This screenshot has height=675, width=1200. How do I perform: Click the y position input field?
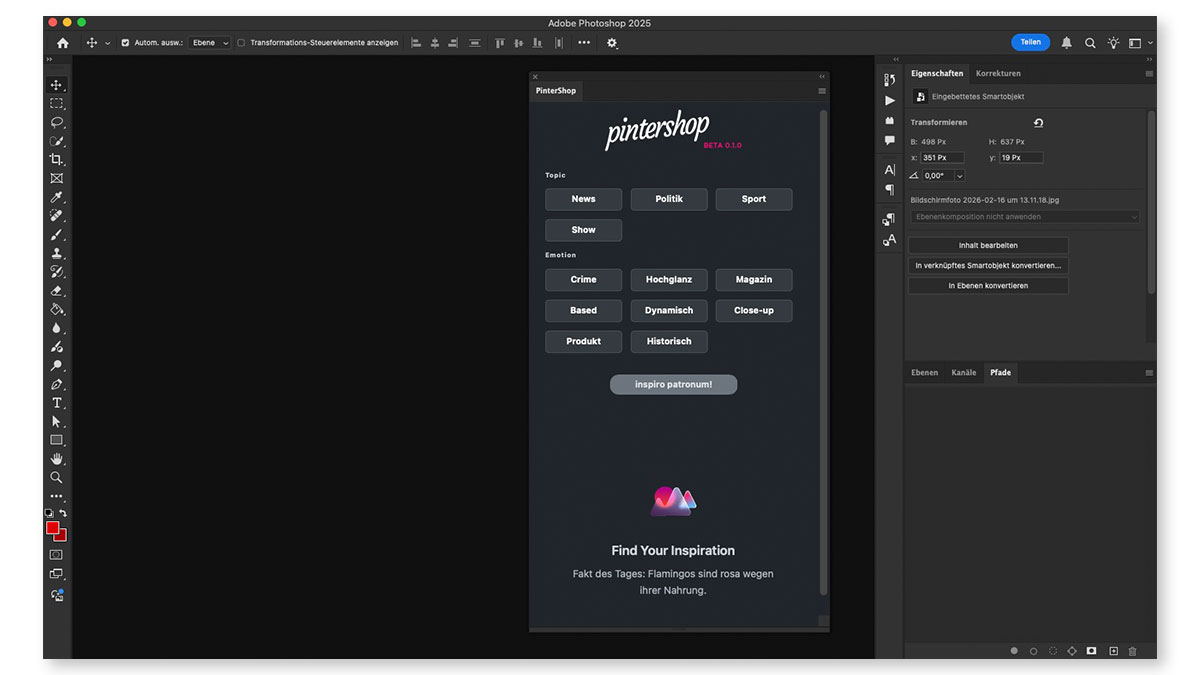coord(1021,158)
